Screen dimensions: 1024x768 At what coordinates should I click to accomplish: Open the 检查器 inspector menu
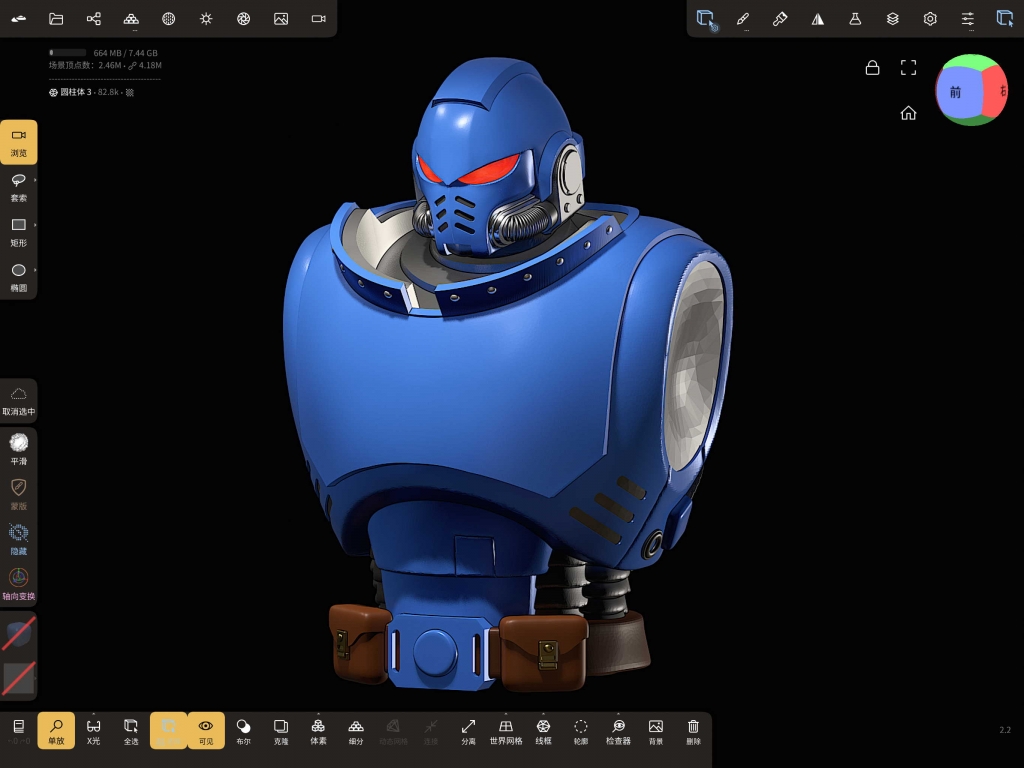click(x=618, y=731)
